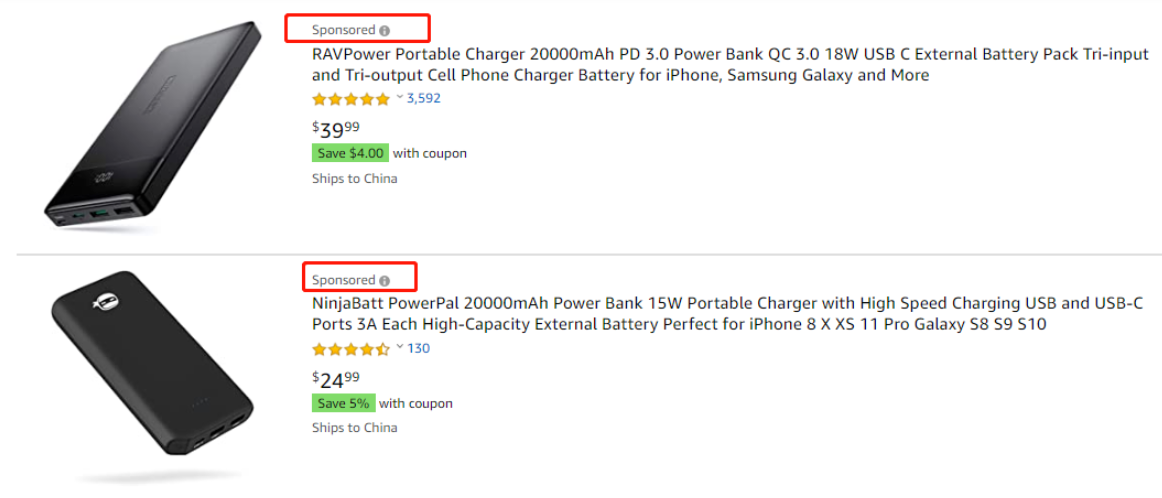Expand the RAVPower rating breakdown chevron
Screen dimensions: 1162x498
coord(400,98)
